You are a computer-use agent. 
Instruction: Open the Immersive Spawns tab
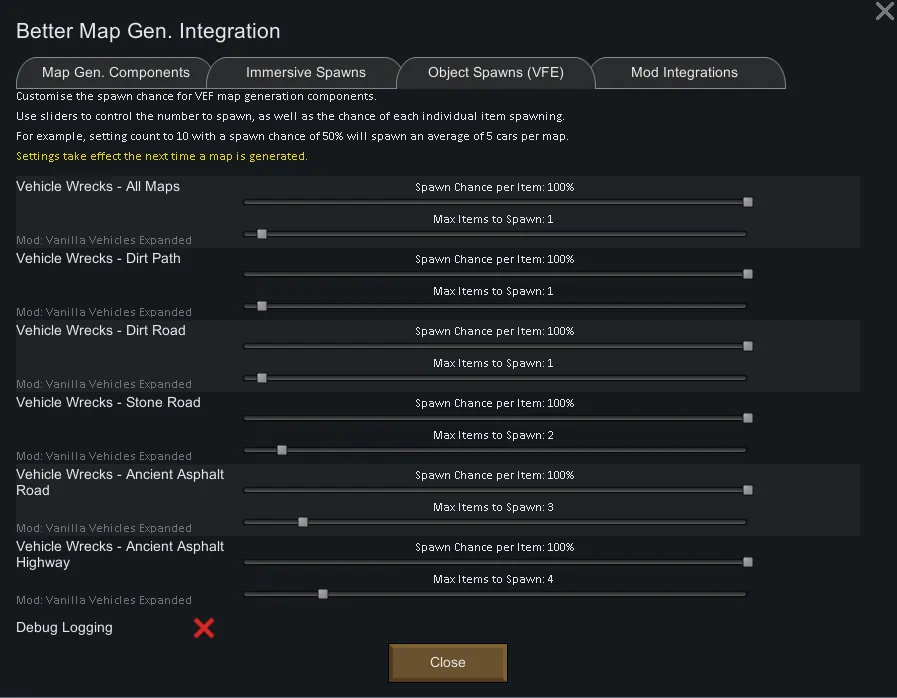[x=306, y=73]
